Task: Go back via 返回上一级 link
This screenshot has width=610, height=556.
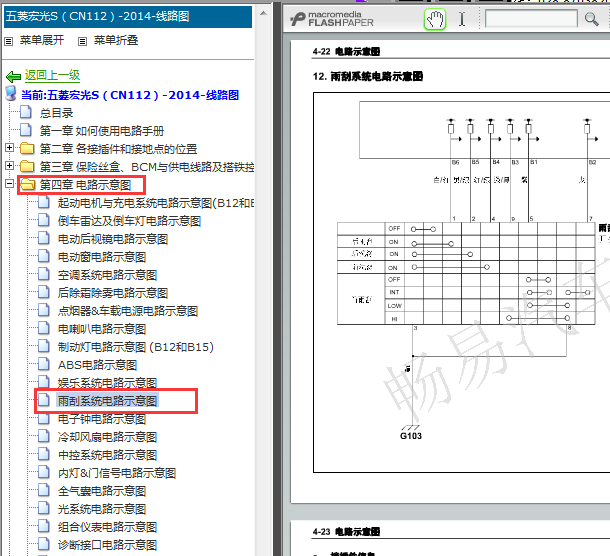Action: tap(52, 75)
